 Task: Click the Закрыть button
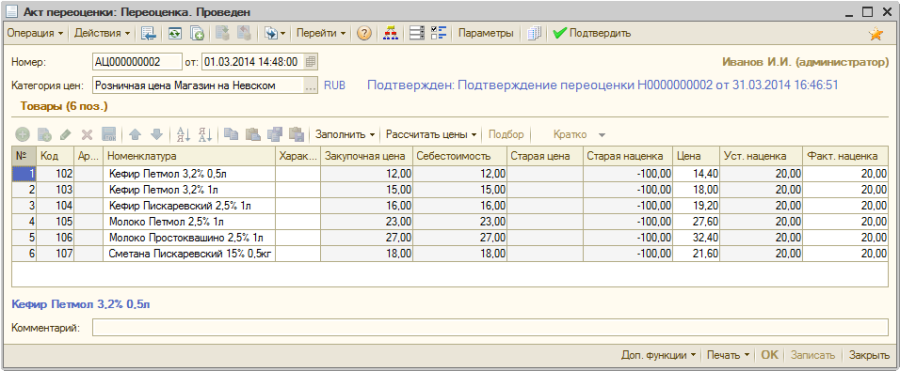point(869,355)
